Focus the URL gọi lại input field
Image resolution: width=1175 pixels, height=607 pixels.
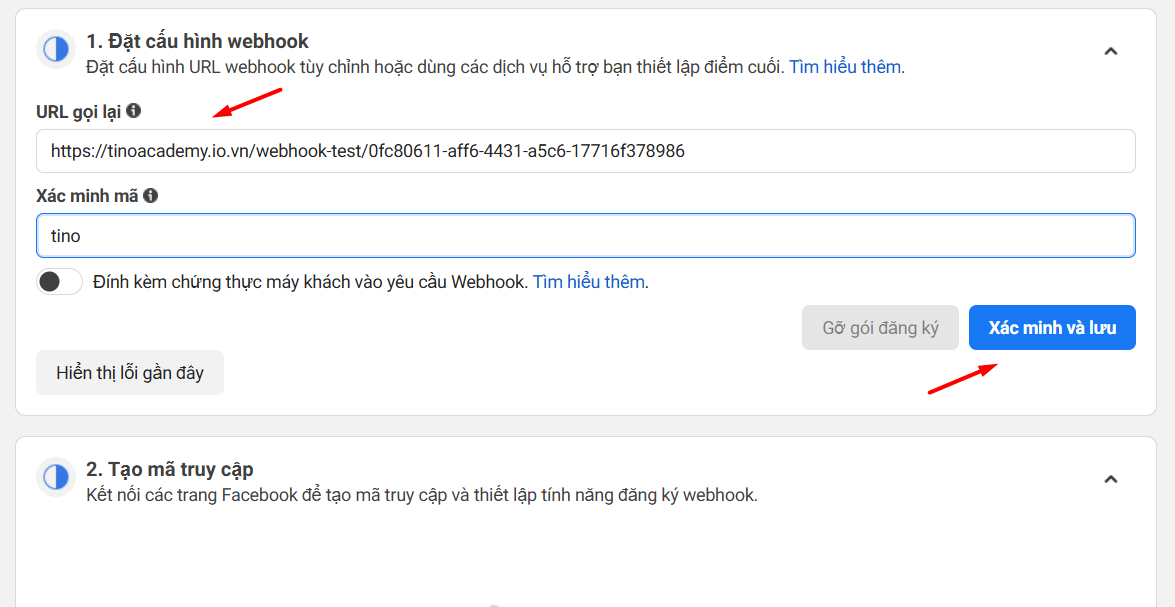tap(585, 151)
